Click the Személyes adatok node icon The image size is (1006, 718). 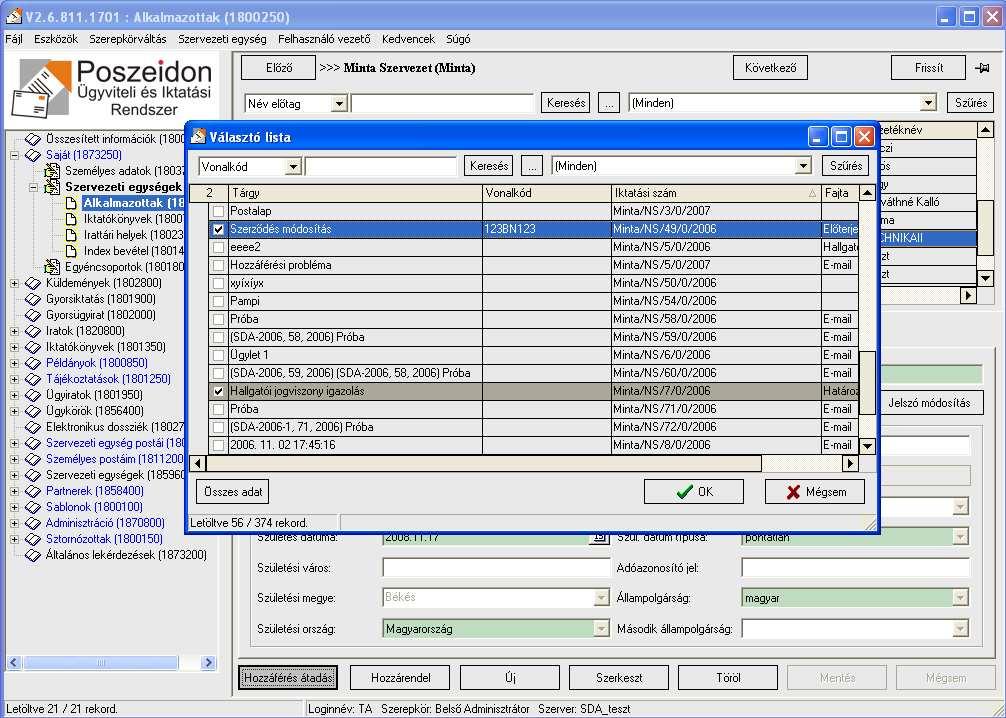(52, 171)
